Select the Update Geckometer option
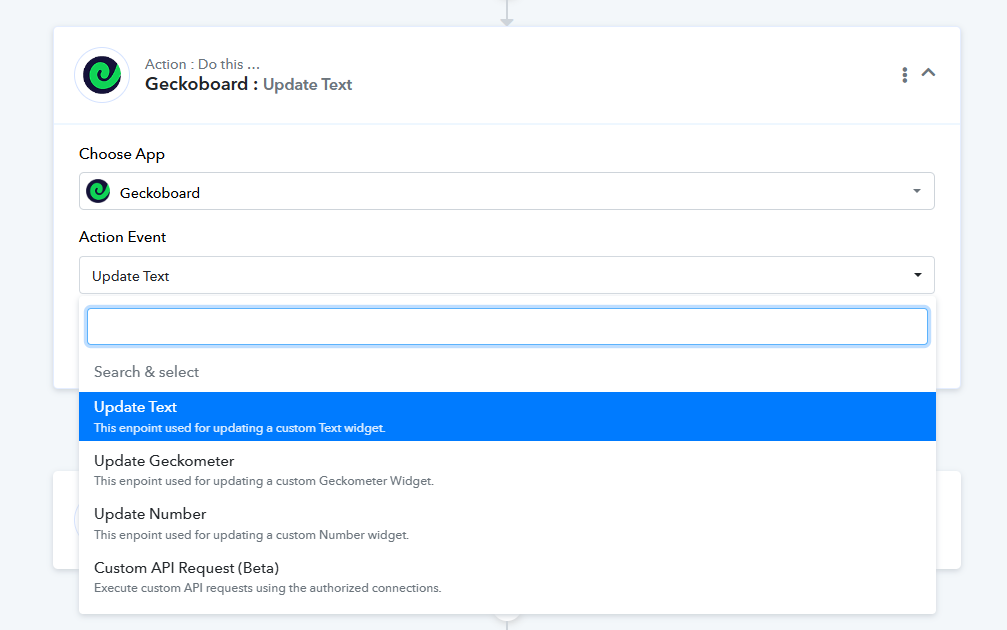Viewport: 1007px width, 630px height. [x=507, y=470]
